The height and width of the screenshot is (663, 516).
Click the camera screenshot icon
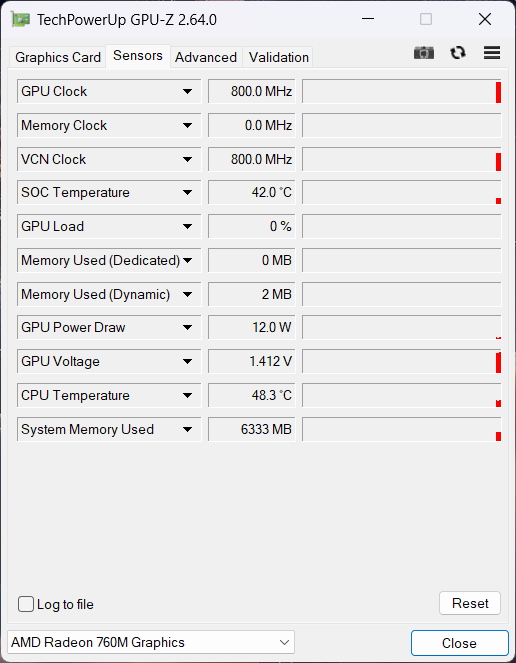click(x=424, y=53)
